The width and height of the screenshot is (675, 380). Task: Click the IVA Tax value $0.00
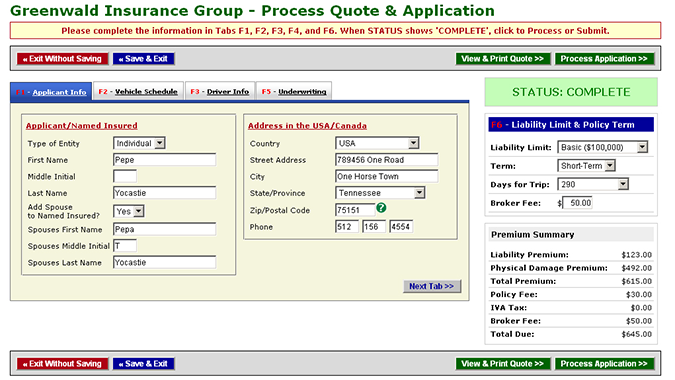coord(641,308)
